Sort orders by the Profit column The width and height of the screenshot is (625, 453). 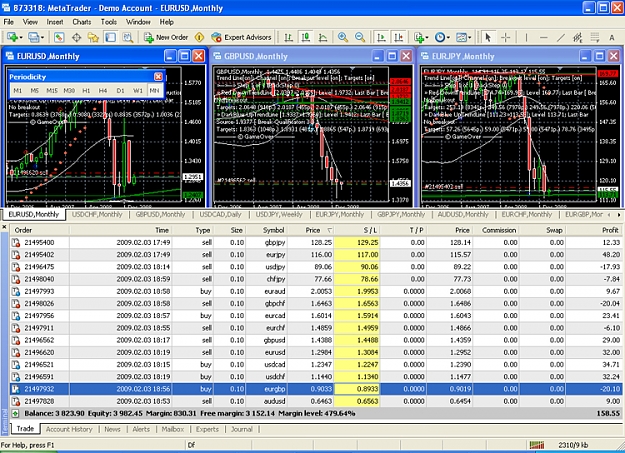(x=596, y=230)
